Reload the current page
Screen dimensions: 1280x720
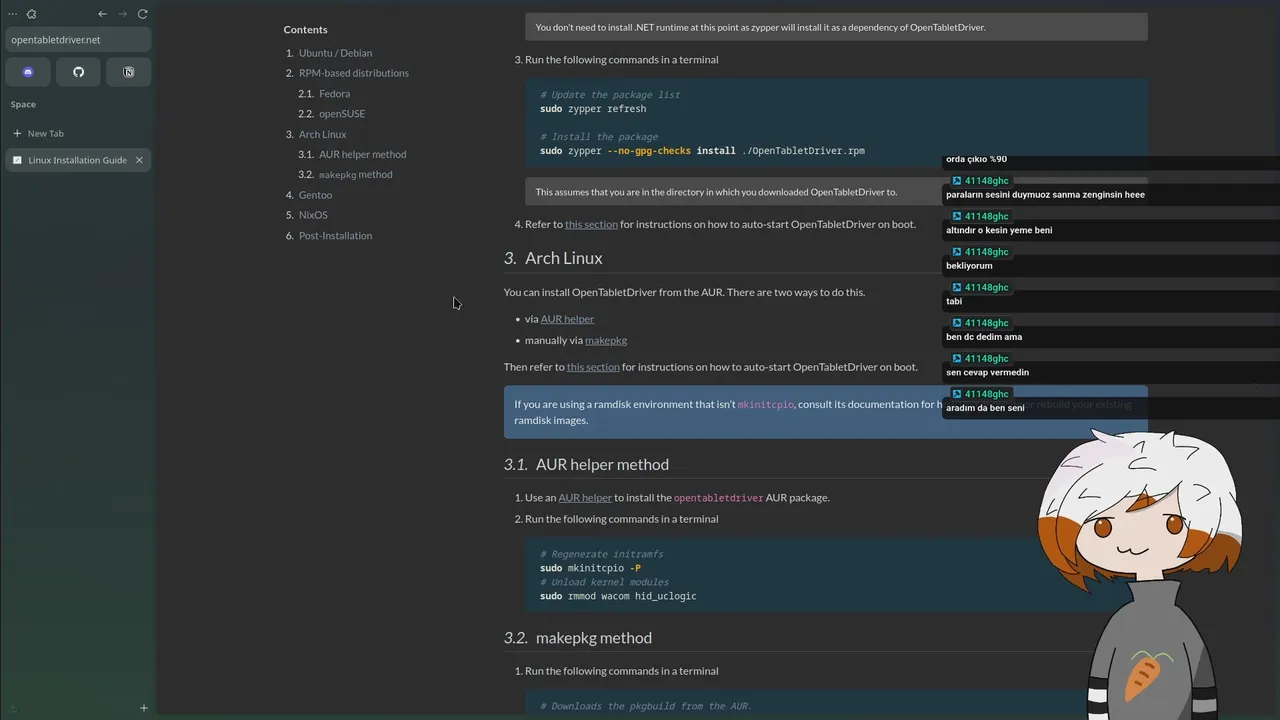142,14
